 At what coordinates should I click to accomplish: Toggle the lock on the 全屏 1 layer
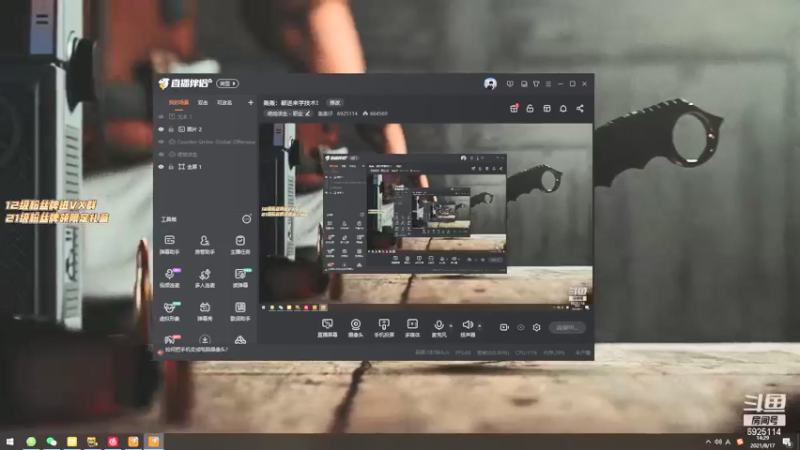(171, 167)
